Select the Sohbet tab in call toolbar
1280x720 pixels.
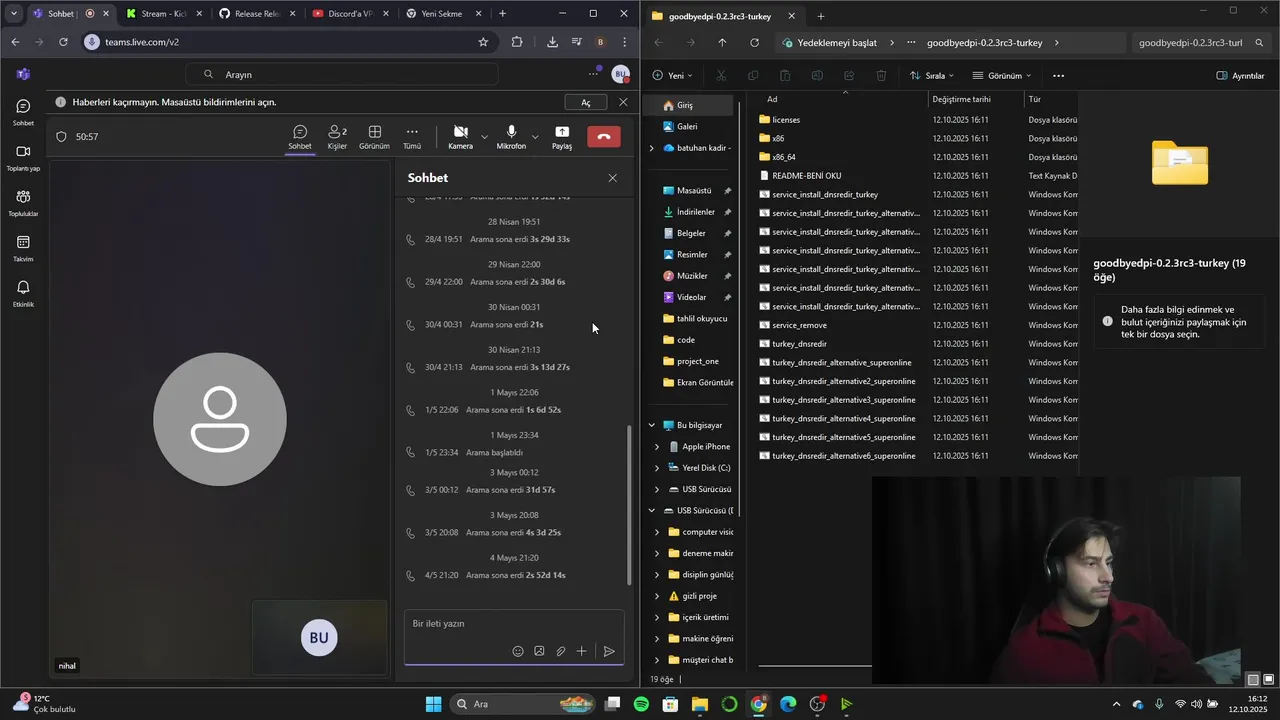click(300, 138)
